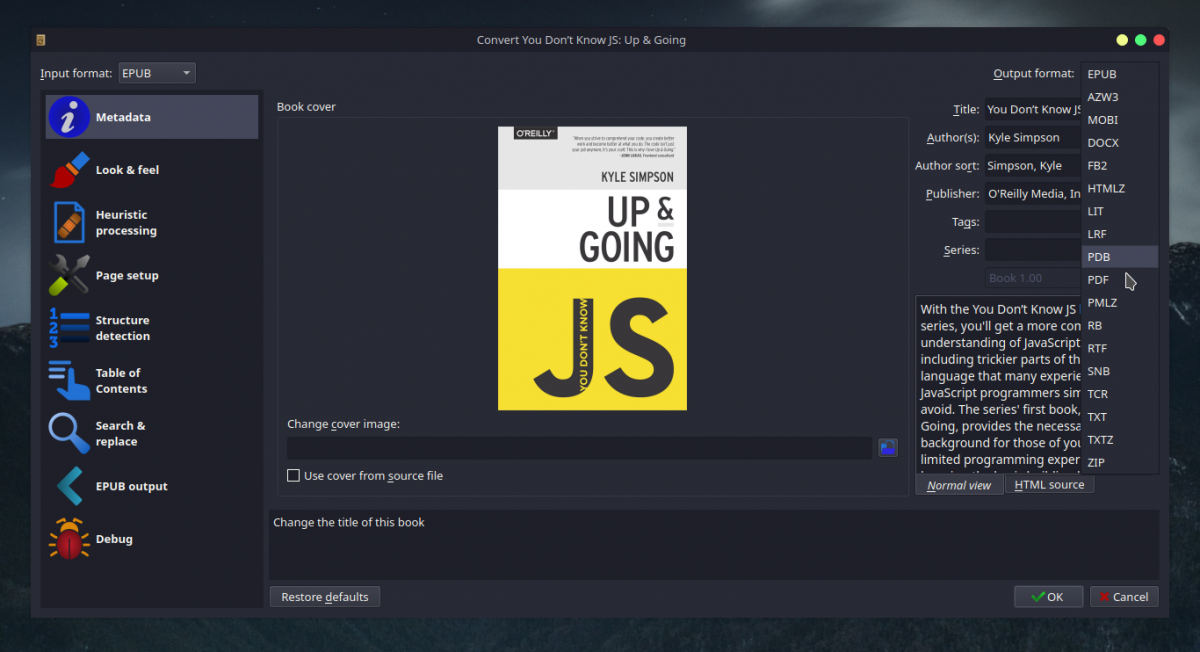Screen dimensions: 1200x652
Task: Click the Change cover image path field
Action: click(x=579, y=448)
